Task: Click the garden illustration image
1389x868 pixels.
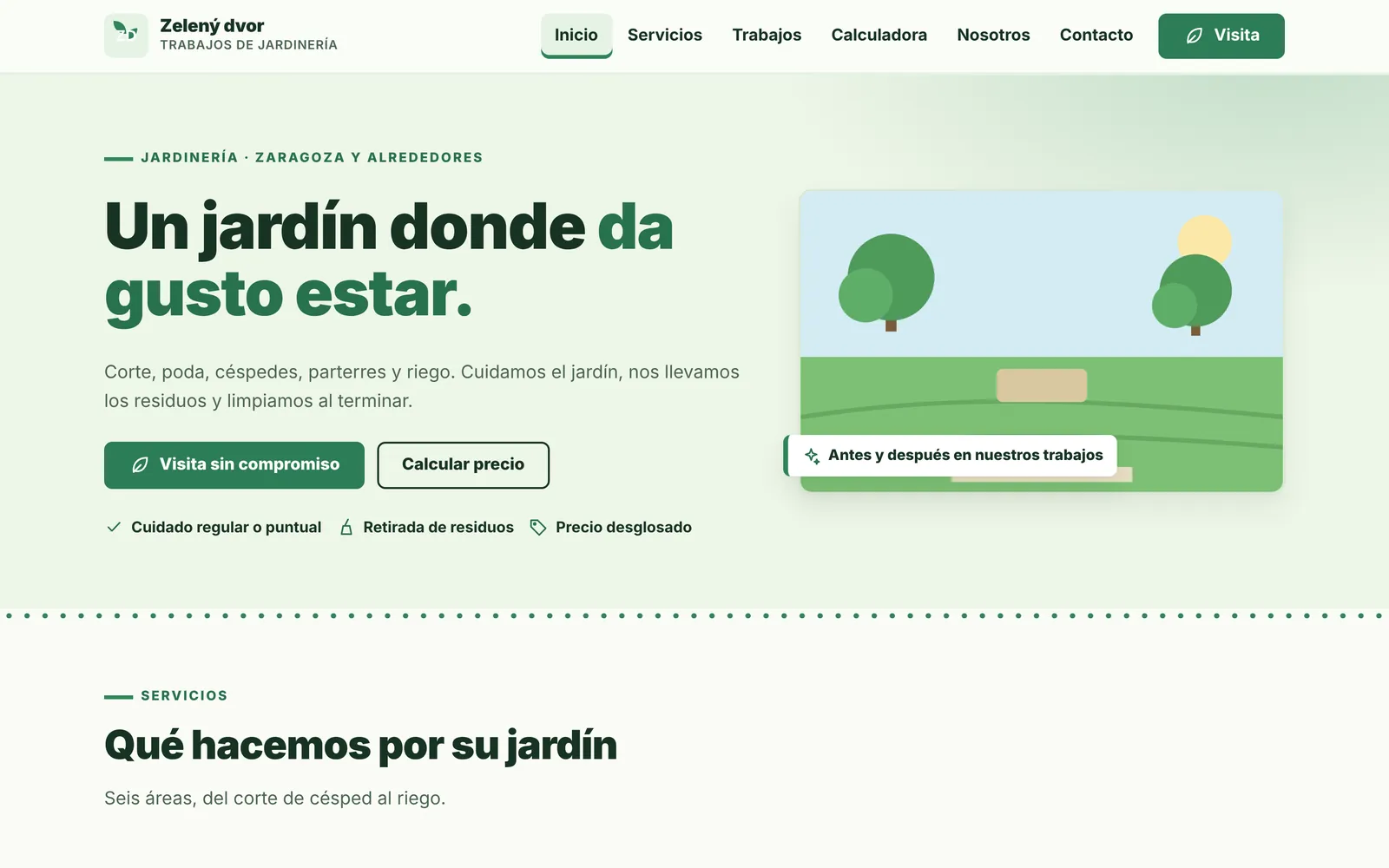Action: [x=1041, y=341]
